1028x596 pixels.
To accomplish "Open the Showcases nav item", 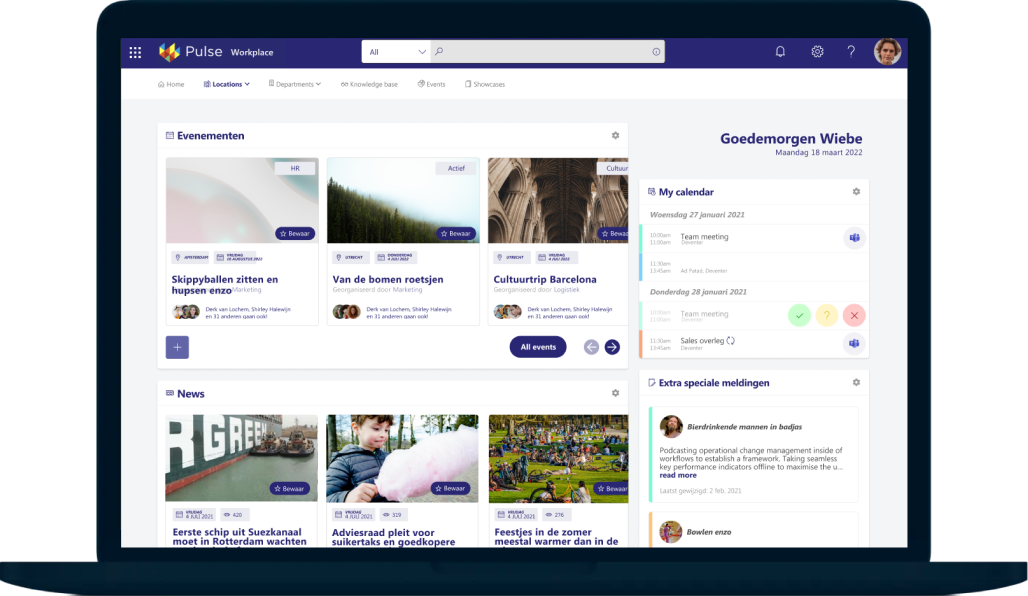I will click(x=485, y=84).
